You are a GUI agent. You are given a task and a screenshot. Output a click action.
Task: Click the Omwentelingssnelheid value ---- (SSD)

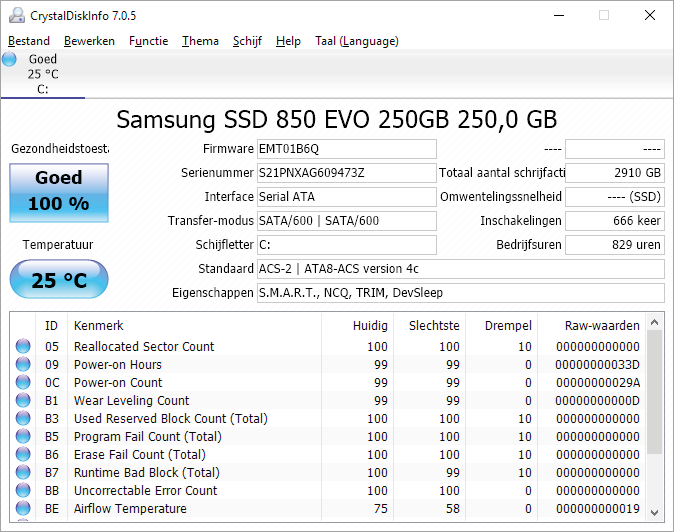[x=615, y=197]
